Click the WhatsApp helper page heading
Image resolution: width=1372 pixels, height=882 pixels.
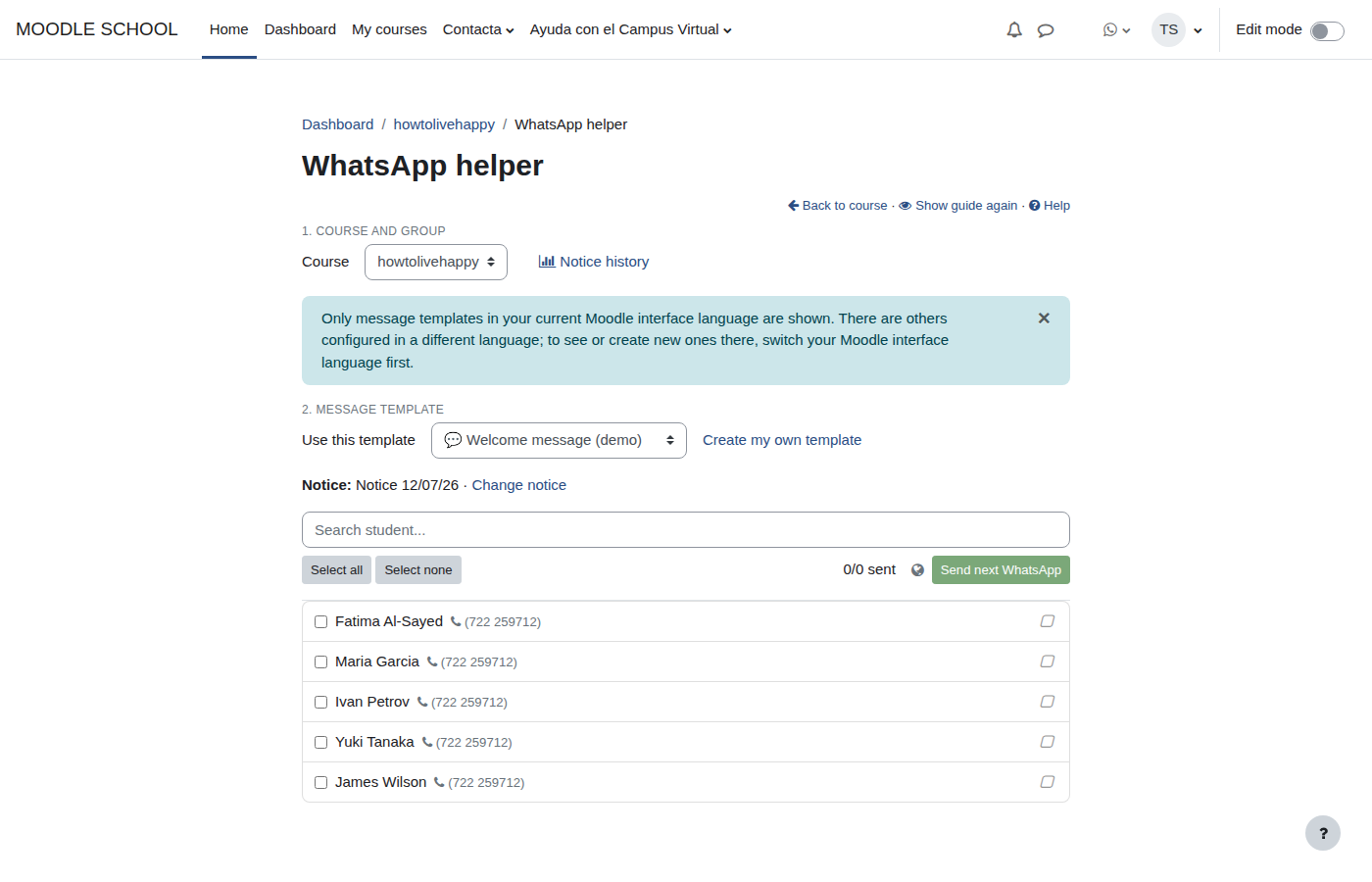(x=422, y=166)
